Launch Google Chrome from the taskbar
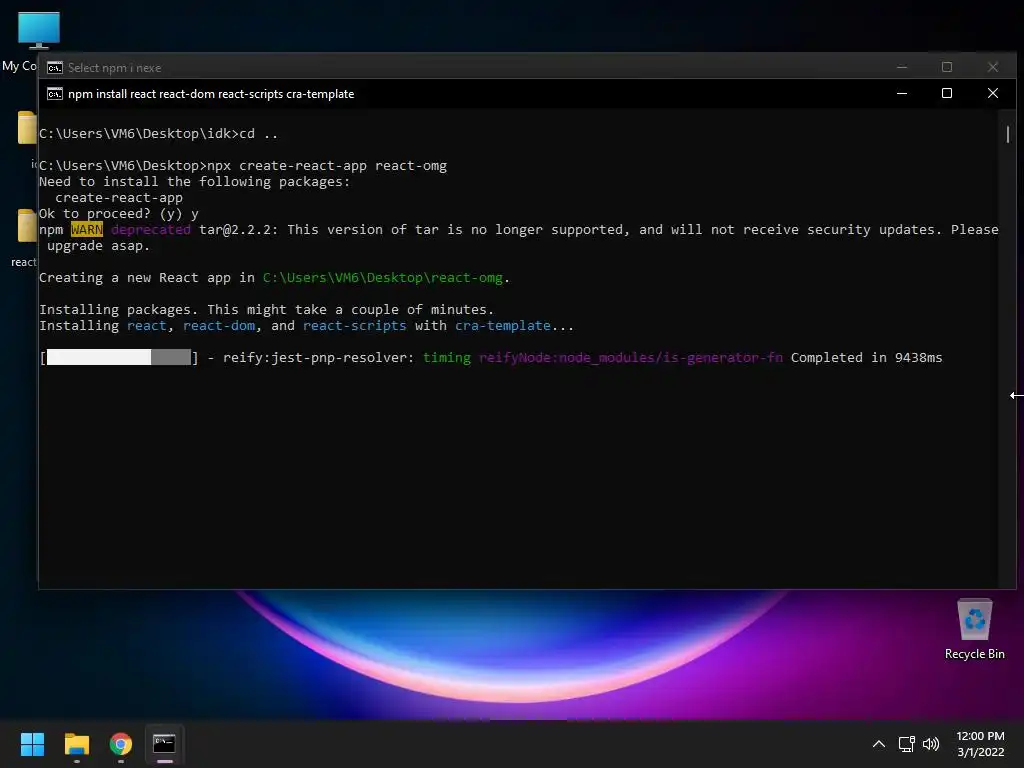1024x768 pixels. 121,744
